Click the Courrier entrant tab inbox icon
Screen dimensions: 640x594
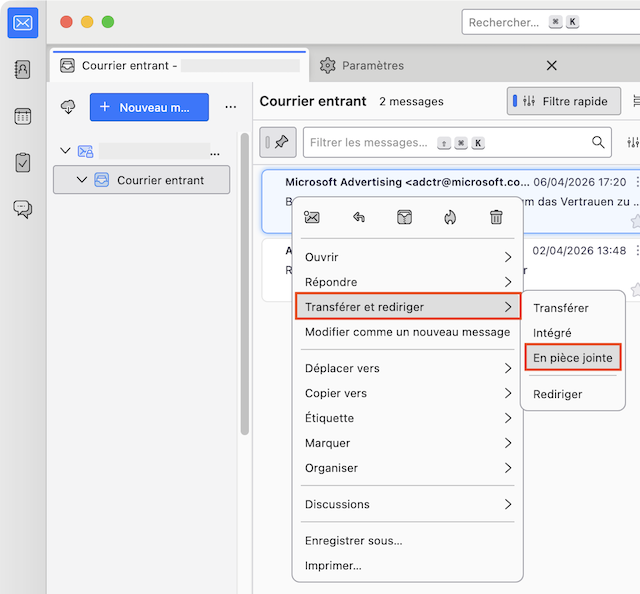[67, 65]
